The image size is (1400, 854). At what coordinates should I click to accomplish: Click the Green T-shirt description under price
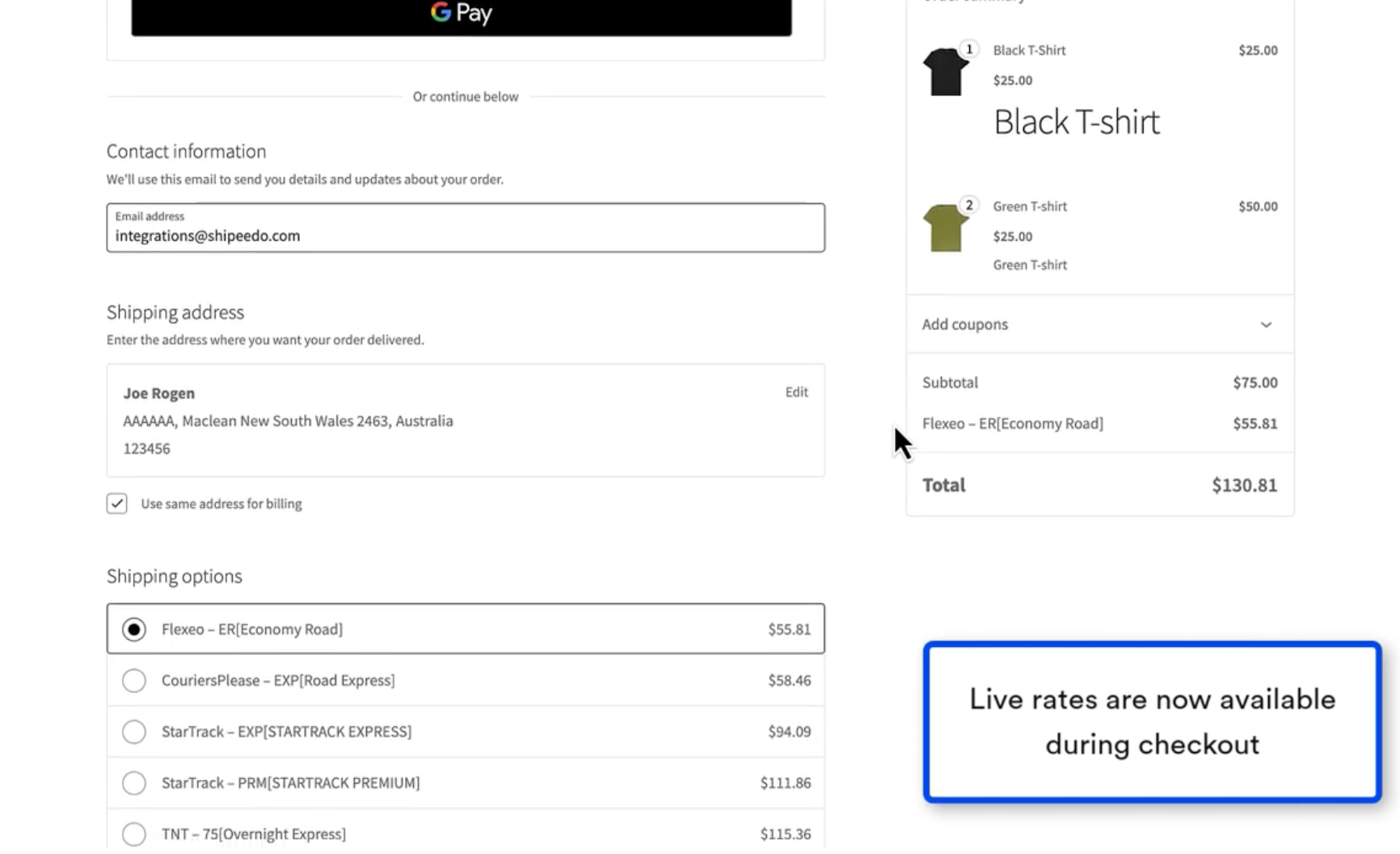click(x=1030, y=265)
